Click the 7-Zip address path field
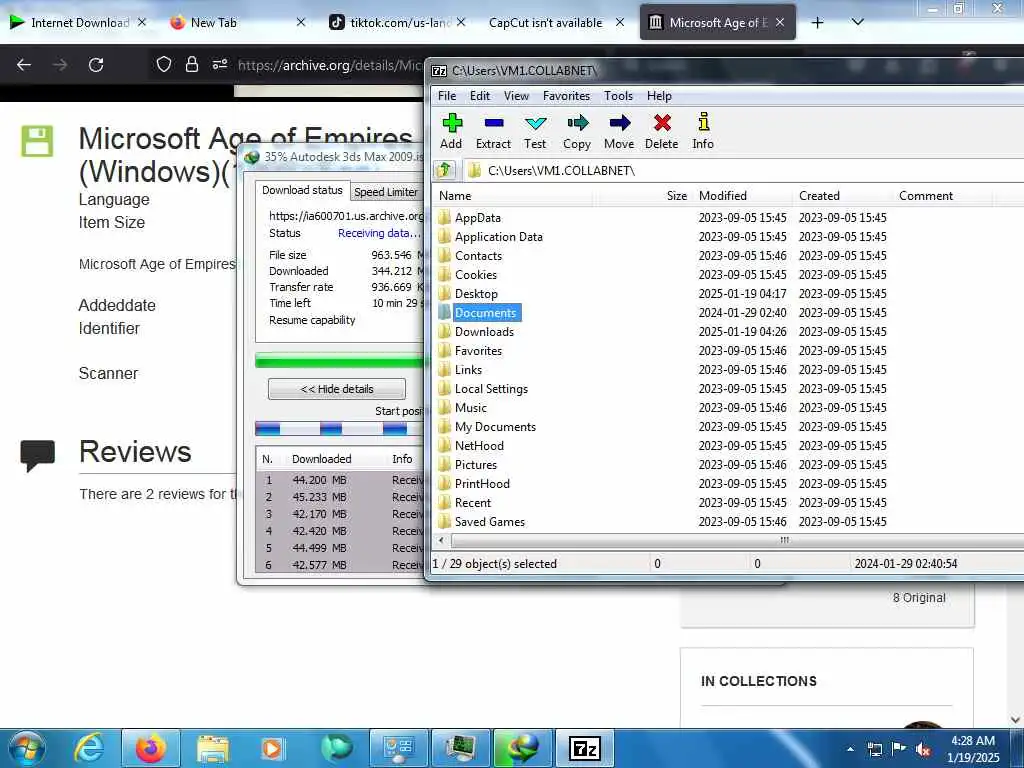1024x768 pixels. pos(743,170)
